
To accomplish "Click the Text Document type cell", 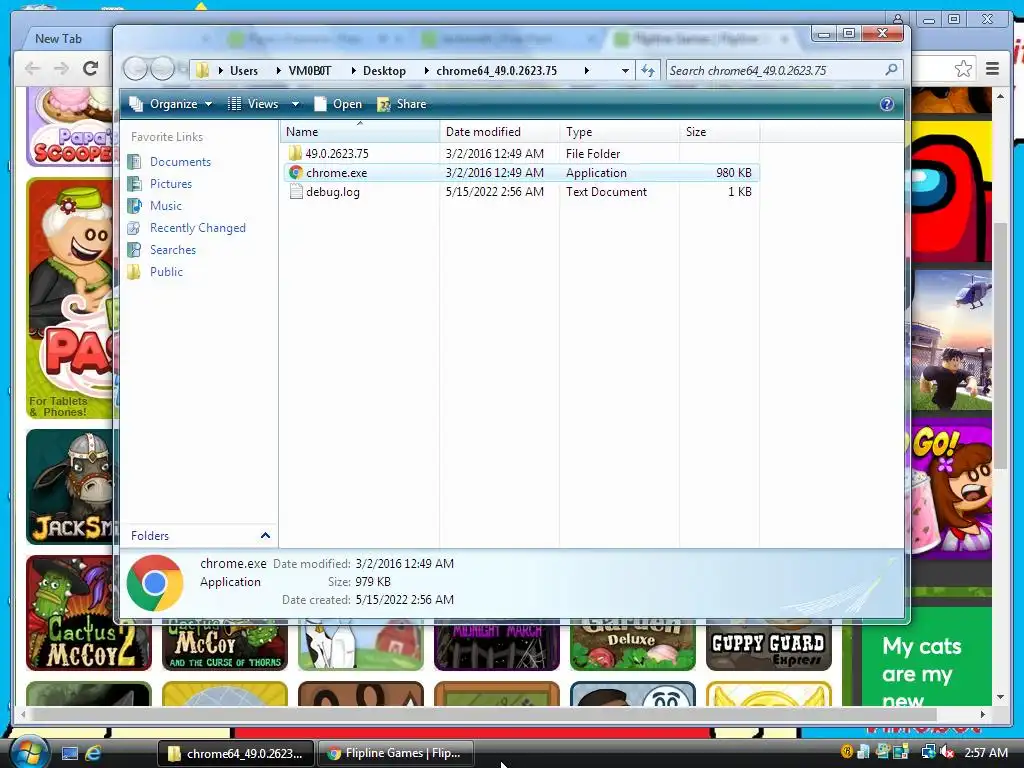I will [x=606, y=192].
